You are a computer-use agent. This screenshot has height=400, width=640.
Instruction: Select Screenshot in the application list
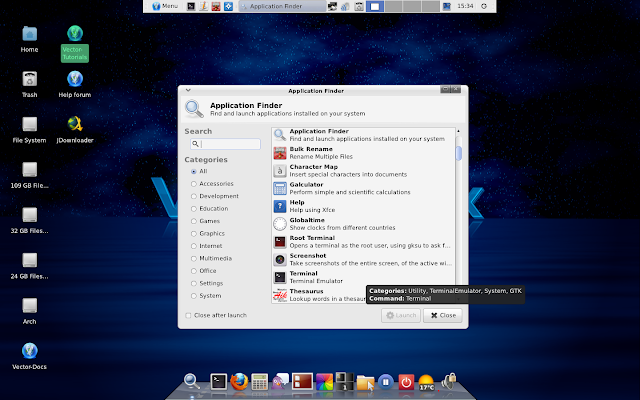pos(363,260)
